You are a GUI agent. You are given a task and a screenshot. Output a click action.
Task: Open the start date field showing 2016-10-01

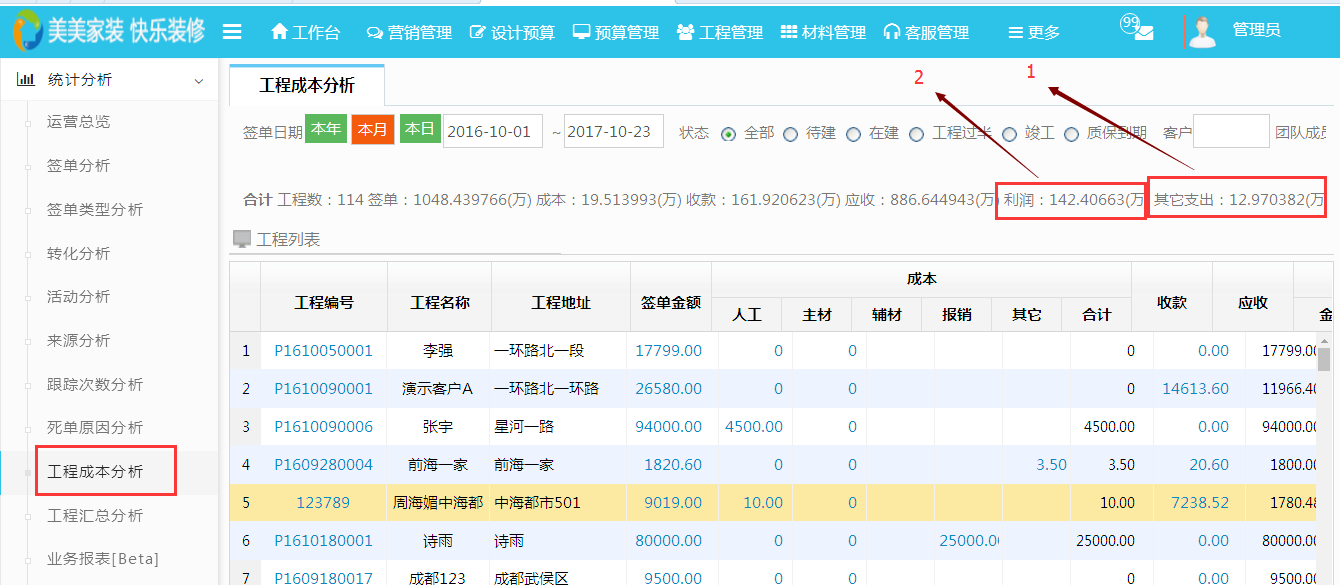[492, 130]
